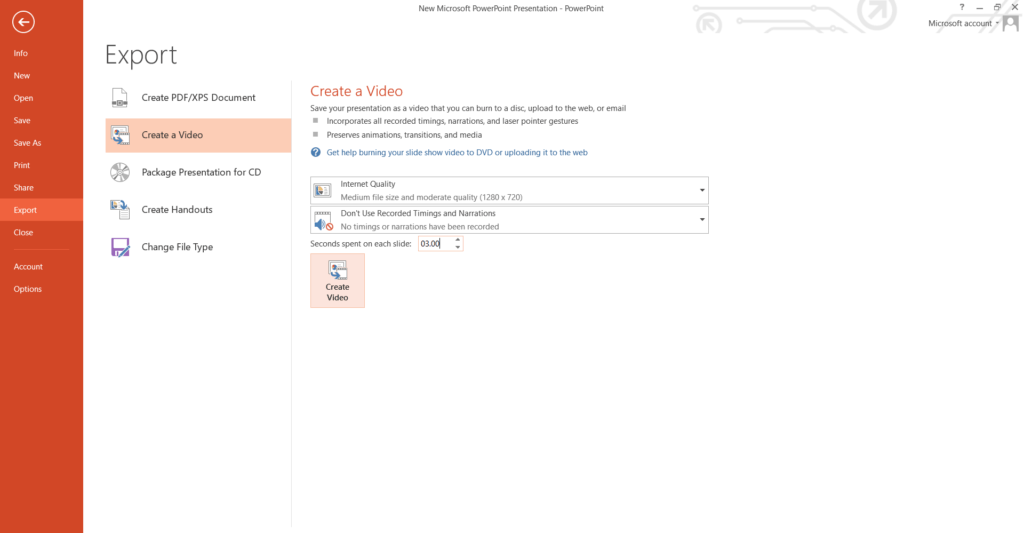Open PowerPoint Help question mark in title bar

[x=961, y=7]
